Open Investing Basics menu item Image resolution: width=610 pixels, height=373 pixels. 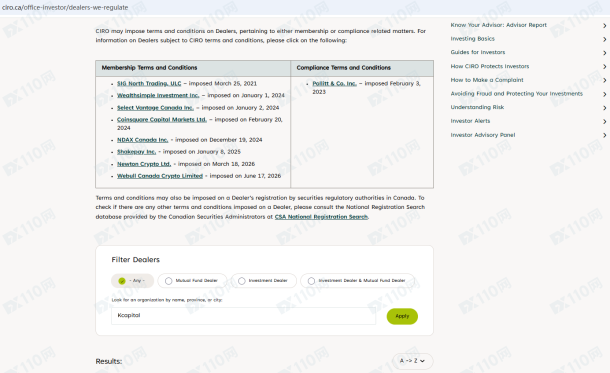coord(472,39)
